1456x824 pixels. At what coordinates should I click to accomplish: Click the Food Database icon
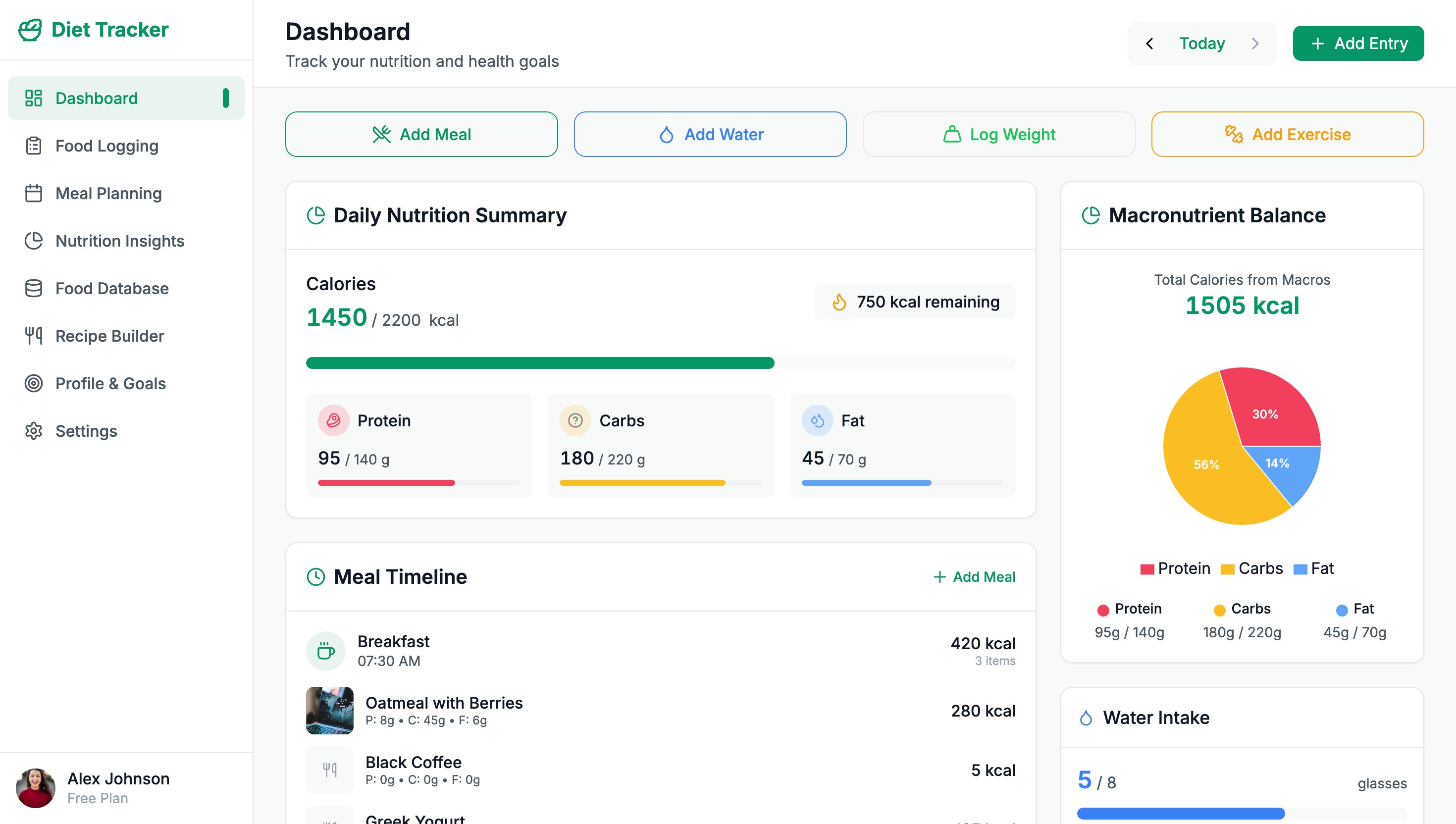(x=33, y=289)
